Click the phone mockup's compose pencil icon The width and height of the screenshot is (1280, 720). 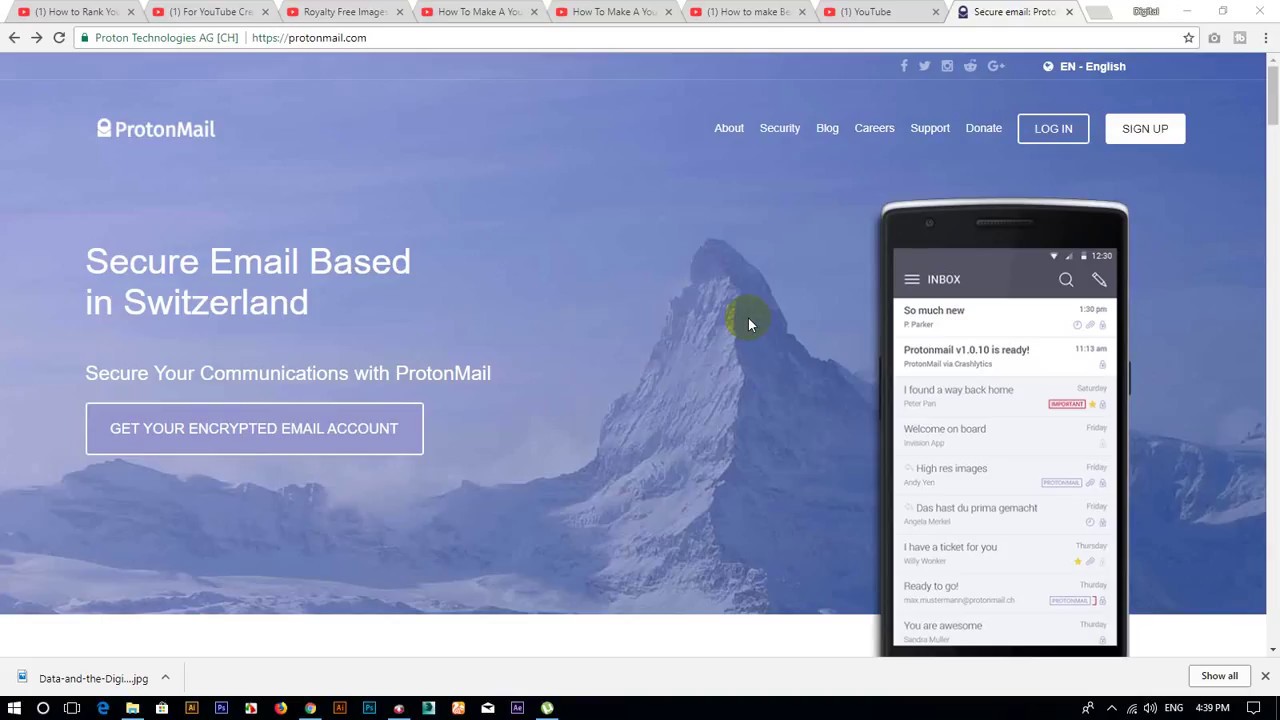[x=1099, y=280]
